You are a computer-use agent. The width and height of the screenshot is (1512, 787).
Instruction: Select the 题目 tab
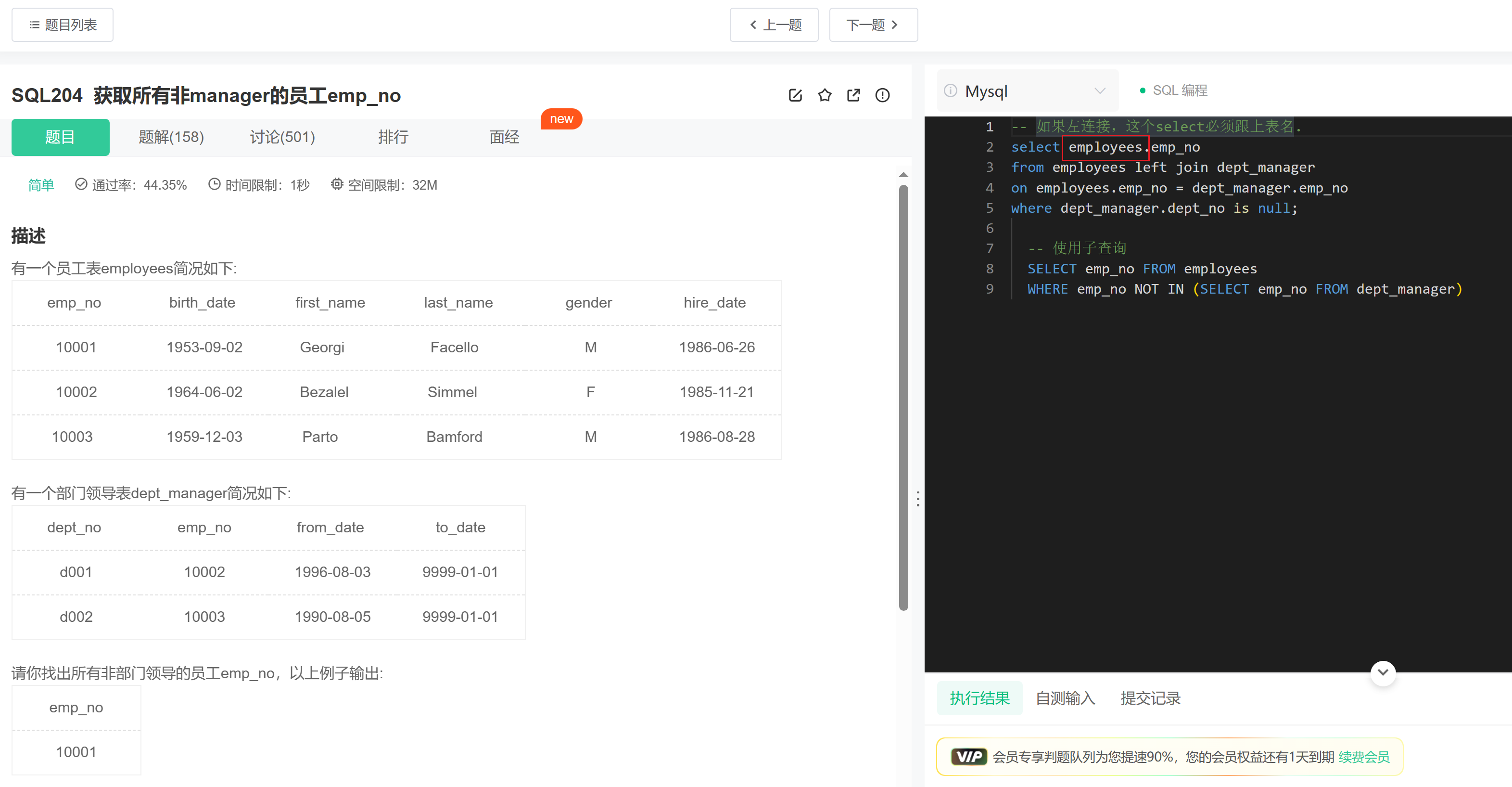click(x=61, y=137)
